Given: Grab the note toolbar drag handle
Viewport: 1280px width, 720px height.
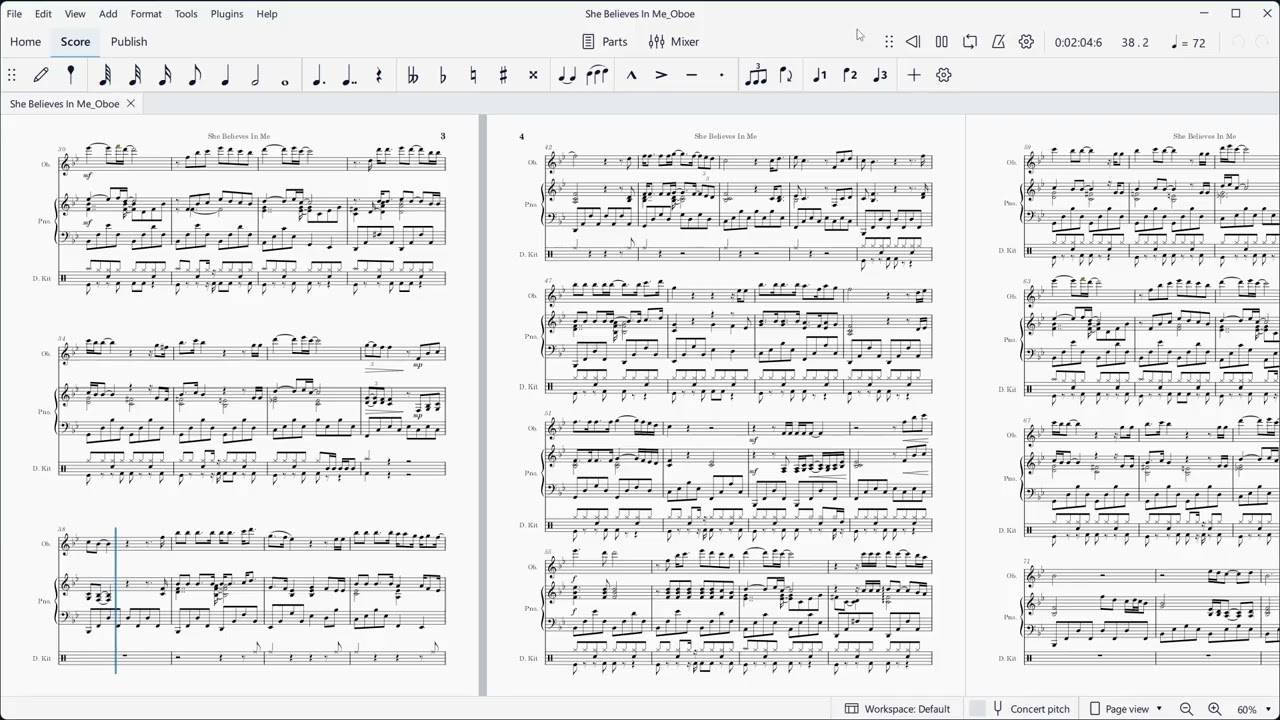Looking at the screenshot, I should [x=12, y=75].
